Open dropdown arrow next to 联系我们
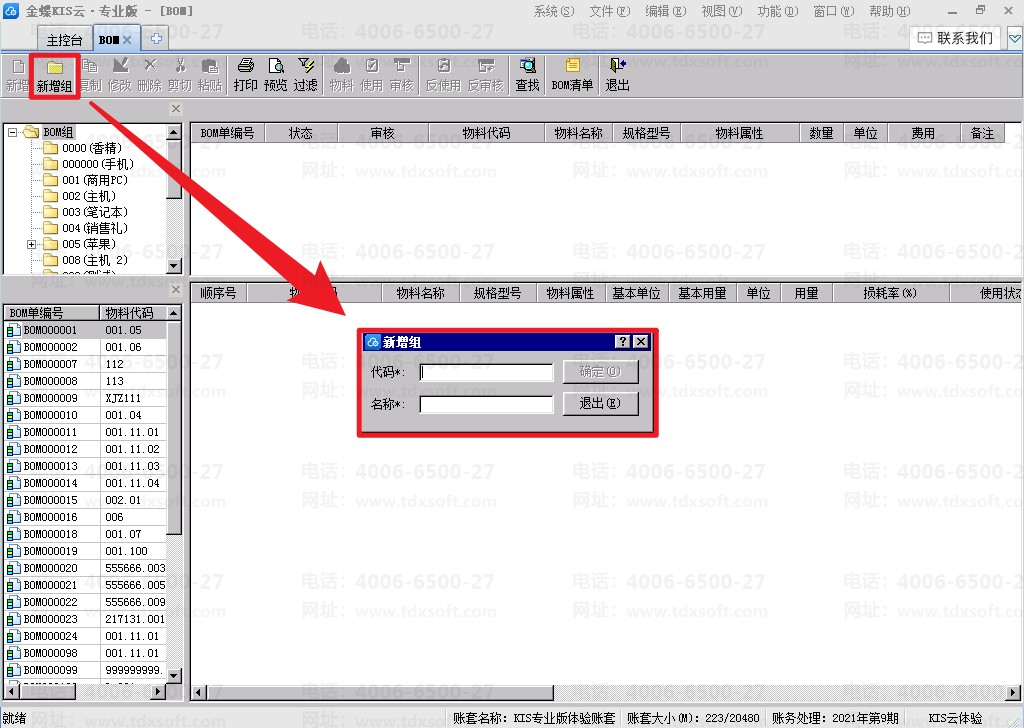1024x728 pixels. coord(1014,39)
